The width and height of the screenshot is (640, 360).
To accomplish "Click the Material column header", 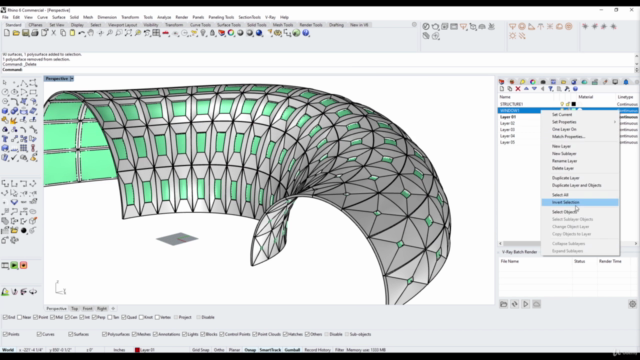I will click(x=585, y=97).
